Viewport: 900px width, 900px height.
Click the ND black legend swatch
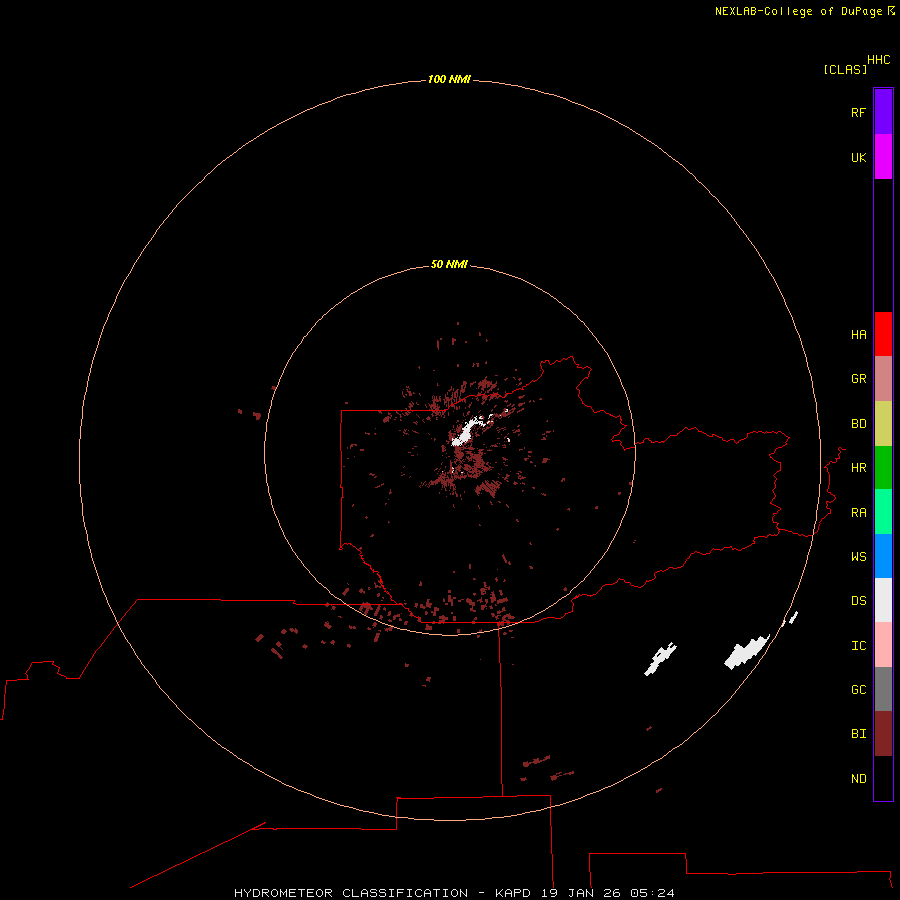pyautogui.click(x=883, y=778)
